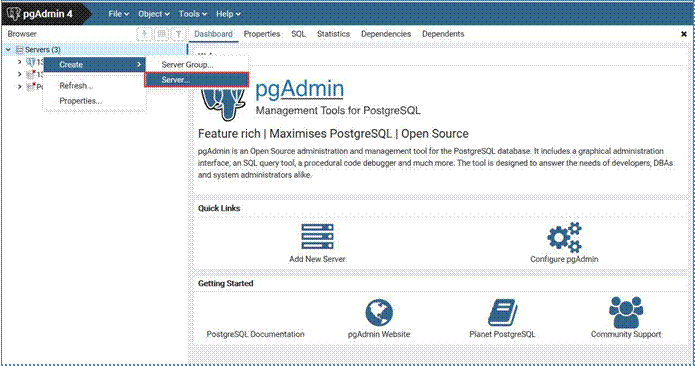Click the Configure pgAdmin gears icon

(x=564, y=237)
